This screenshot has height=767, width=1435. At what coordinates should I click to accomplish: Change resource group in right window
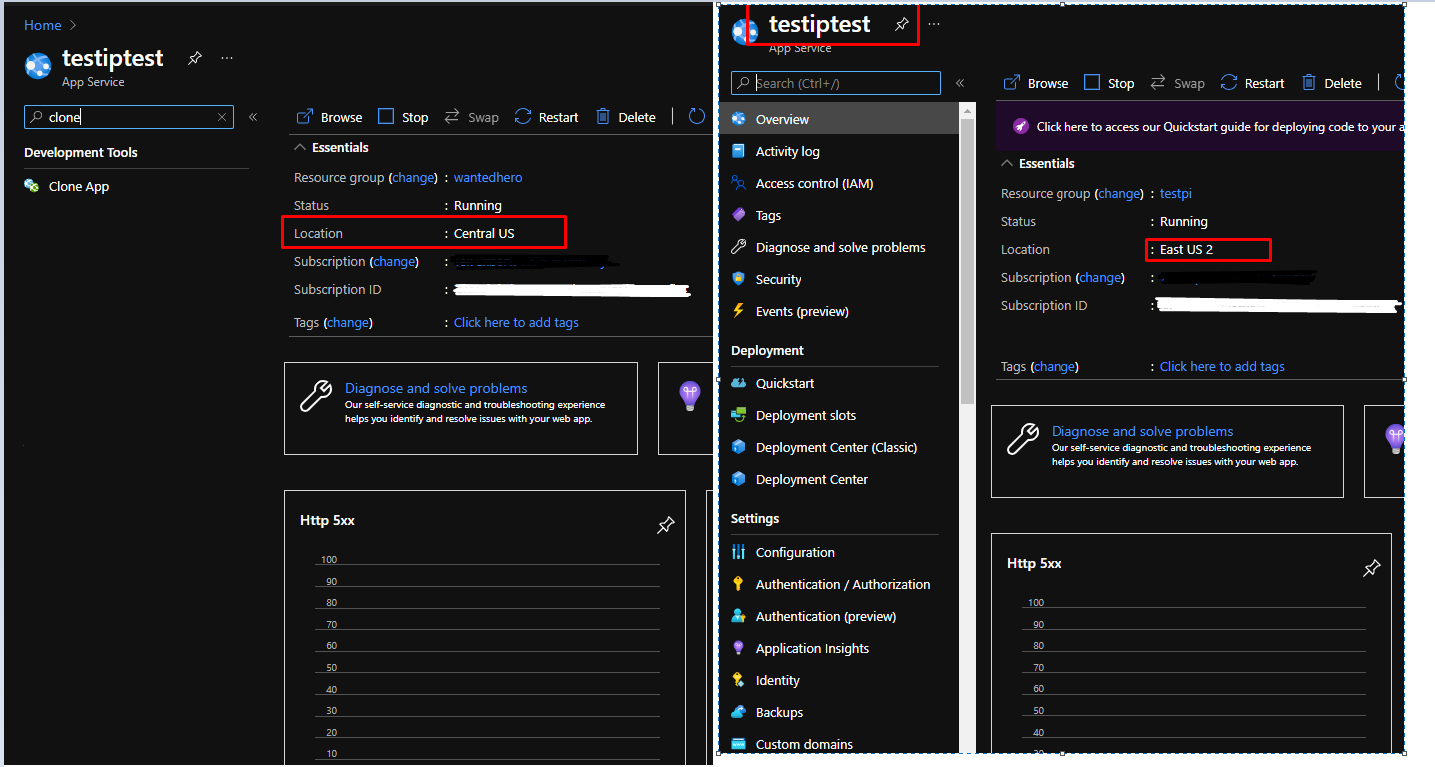(1120, 193)
